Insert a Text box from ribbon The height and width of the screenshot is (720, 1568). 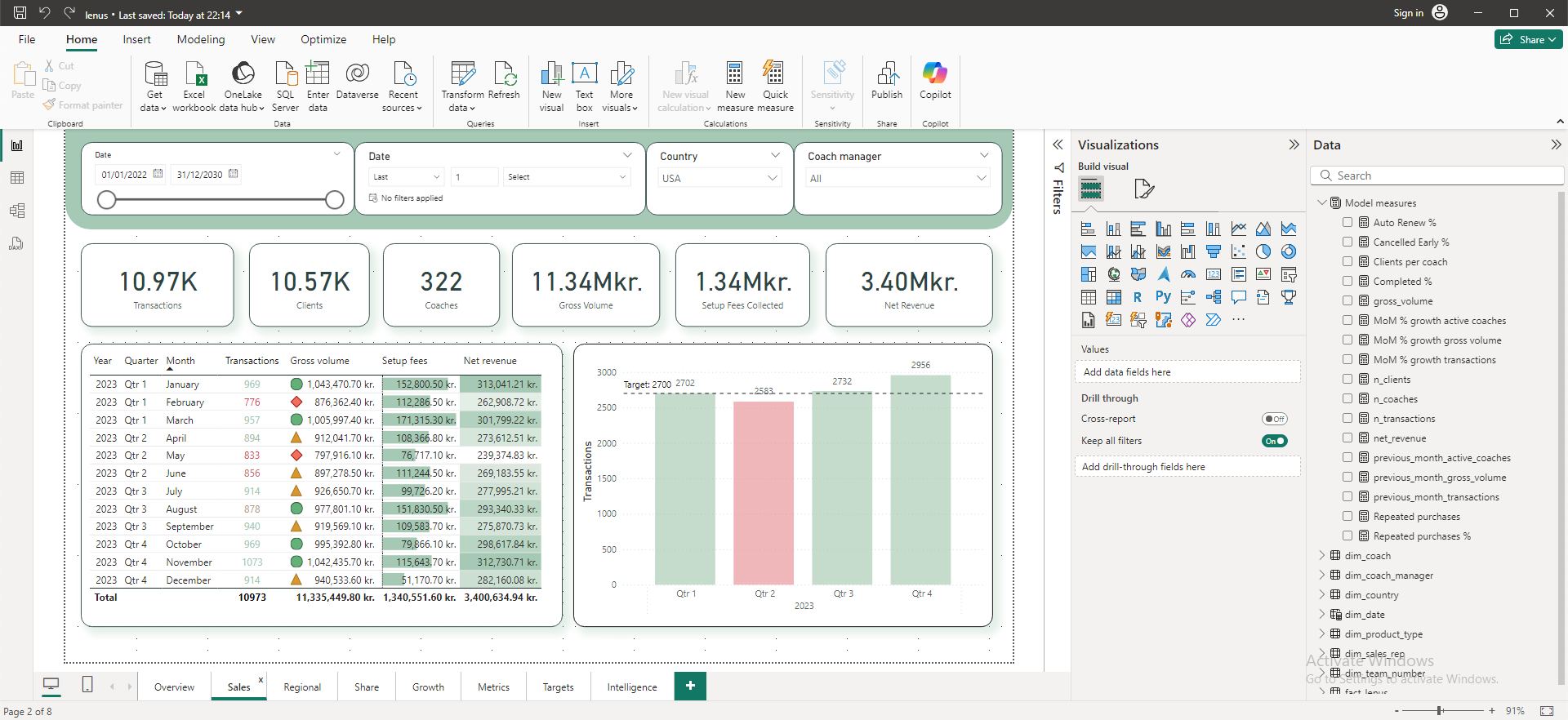(x=584, y=87)
